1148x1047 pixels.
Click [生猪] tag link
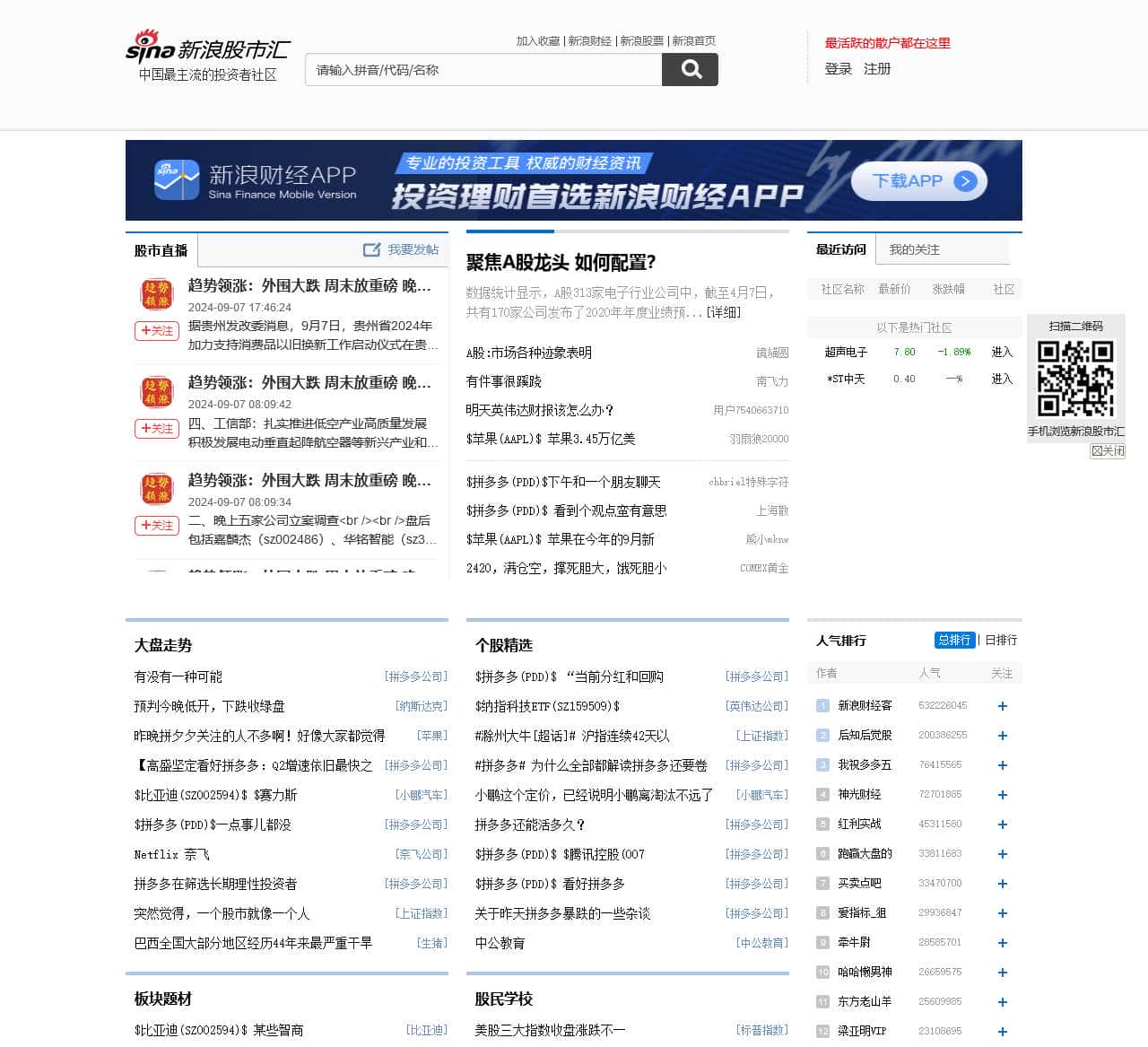point(432,944)
